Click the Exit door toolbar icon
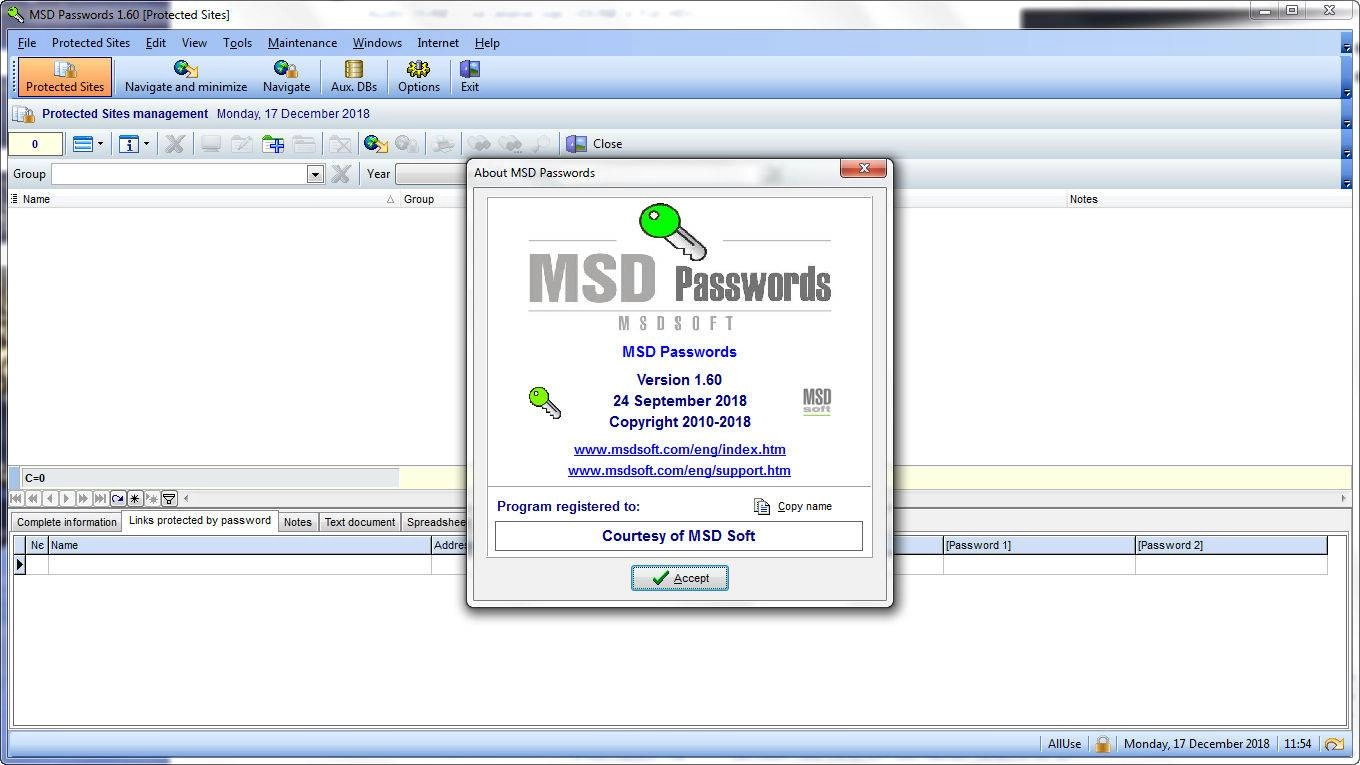Screen dimensions: 1360x765 pyautogui.click(x=469, y=77)
